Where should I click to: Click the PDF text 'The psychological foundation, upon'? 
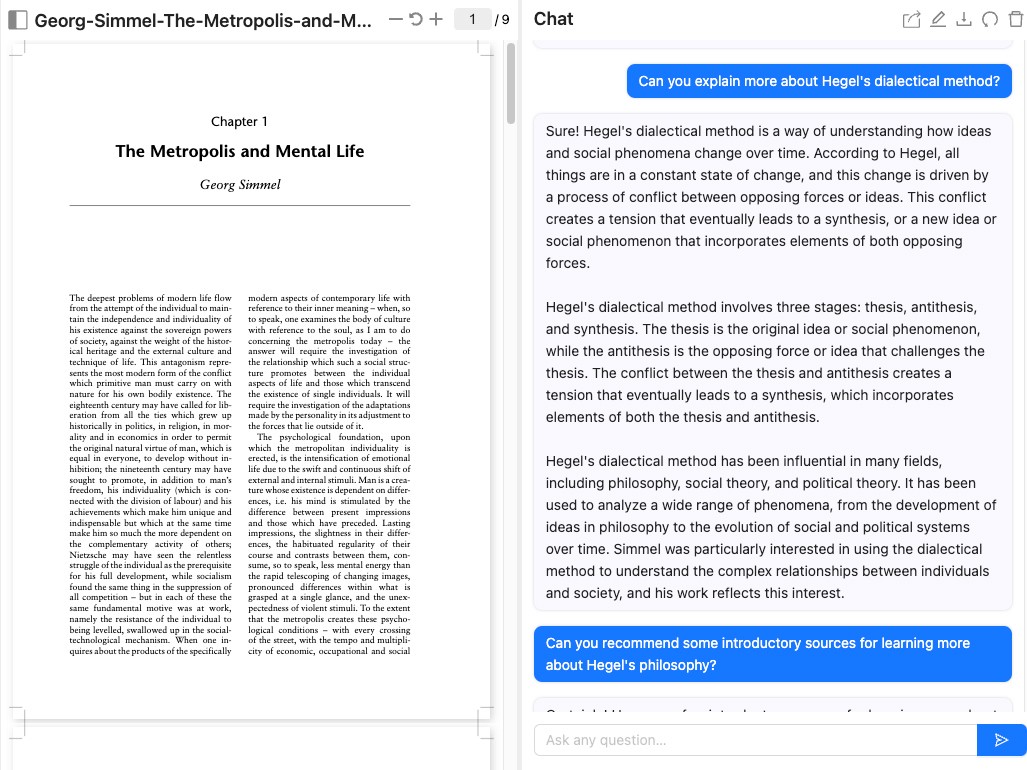[x=333, y=437]
